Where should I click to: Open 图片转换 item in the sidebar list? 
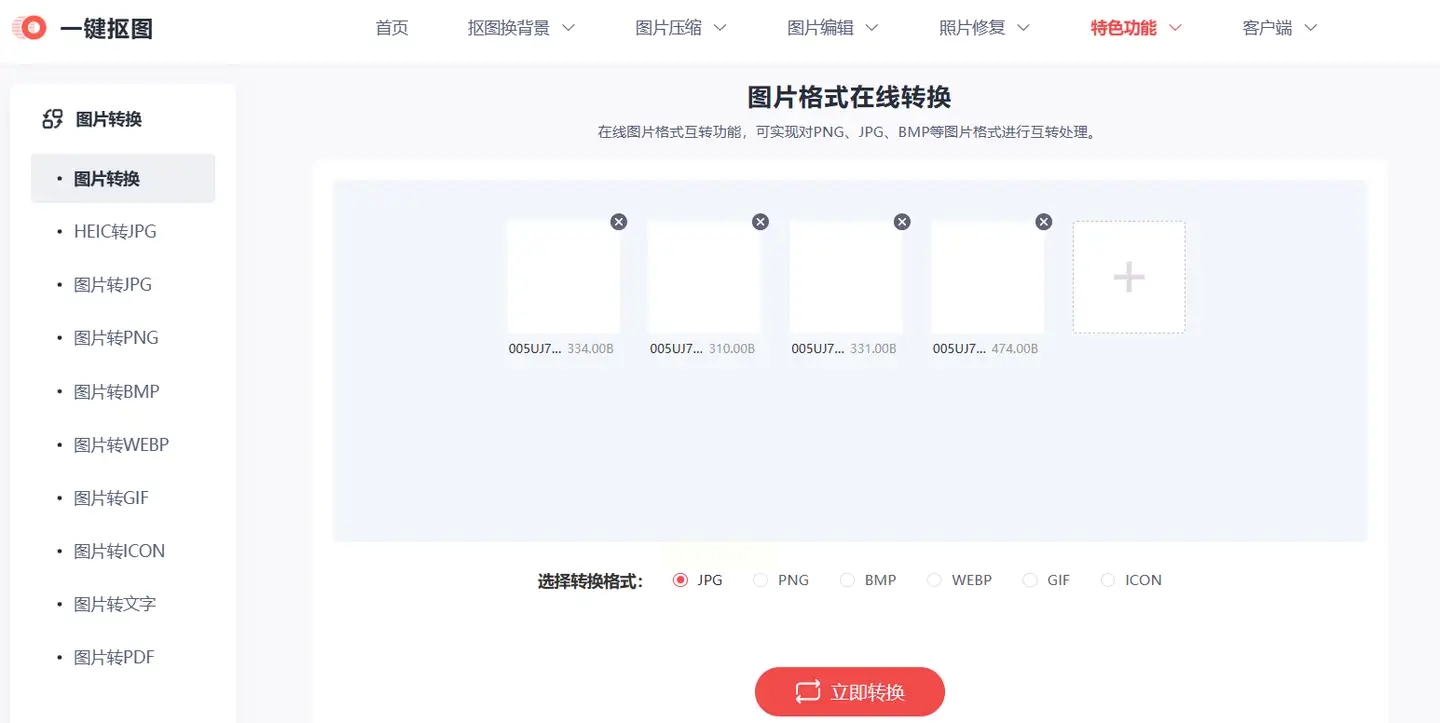(x=123, y=179)
